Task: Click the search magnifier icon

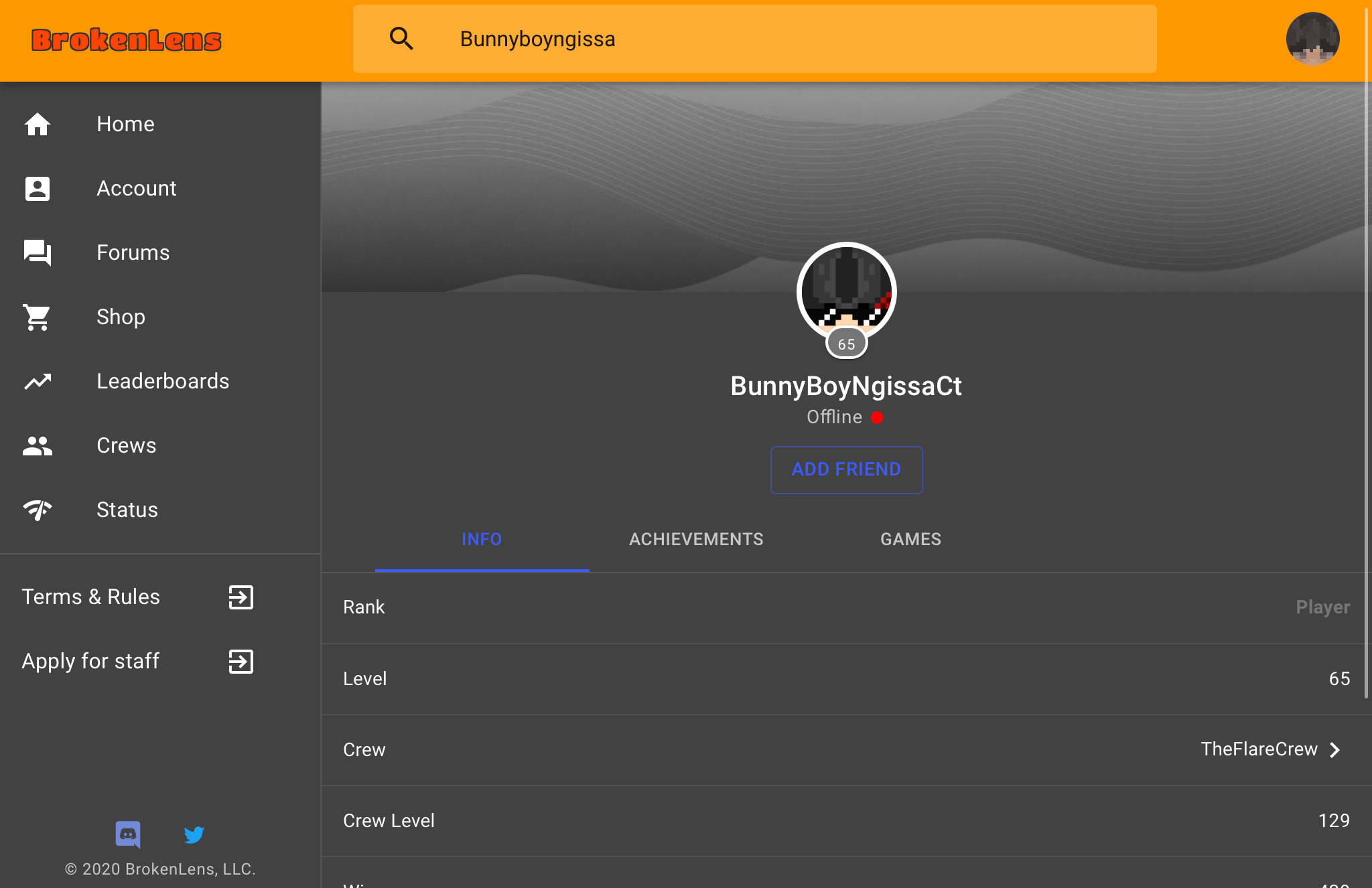Action: point(401,39)
